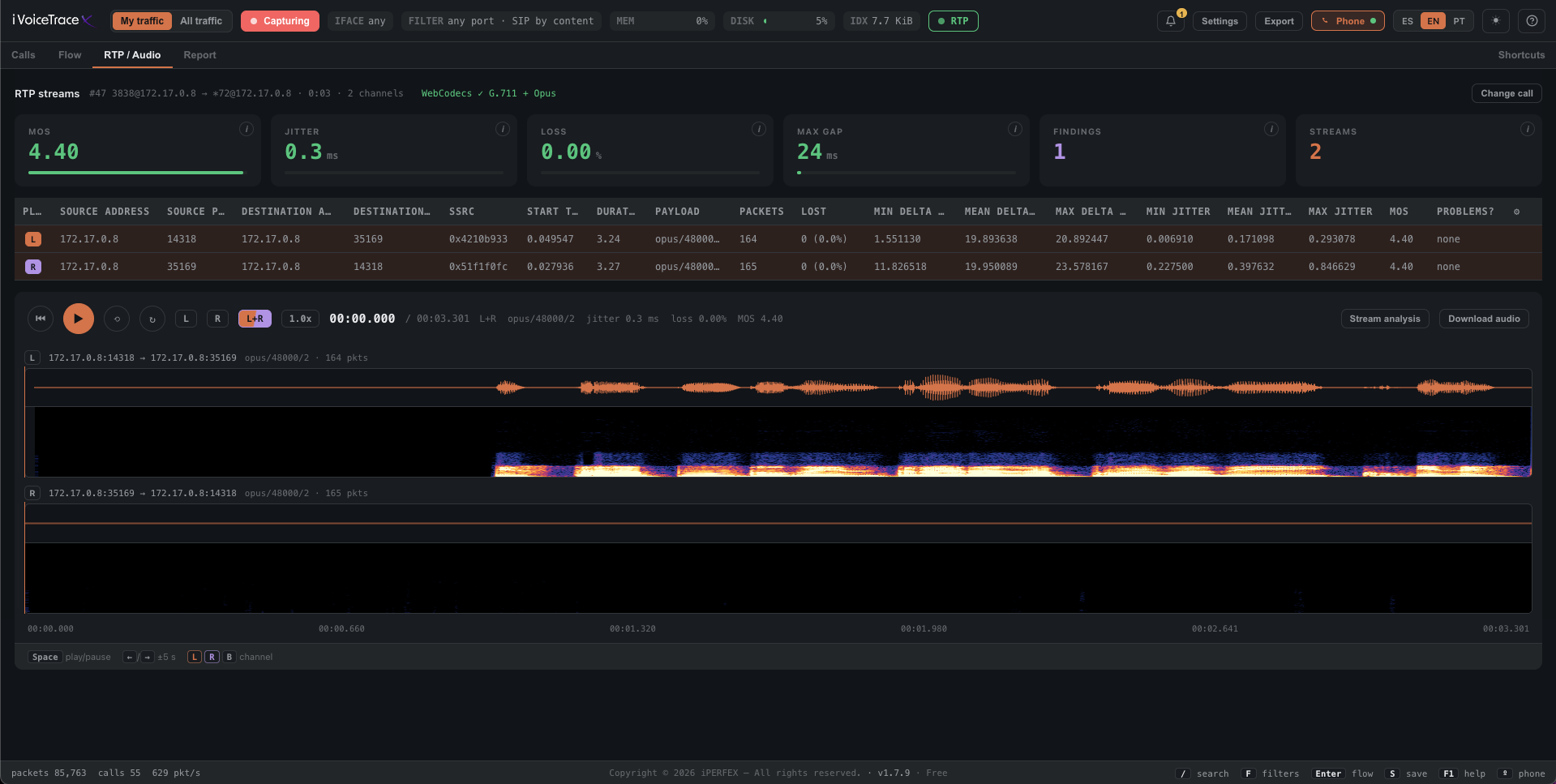The height and width of the screenshot is (784, 1556).
Task: Sort by SOURCE ADDRESS column header
Action: click(105, 212)
